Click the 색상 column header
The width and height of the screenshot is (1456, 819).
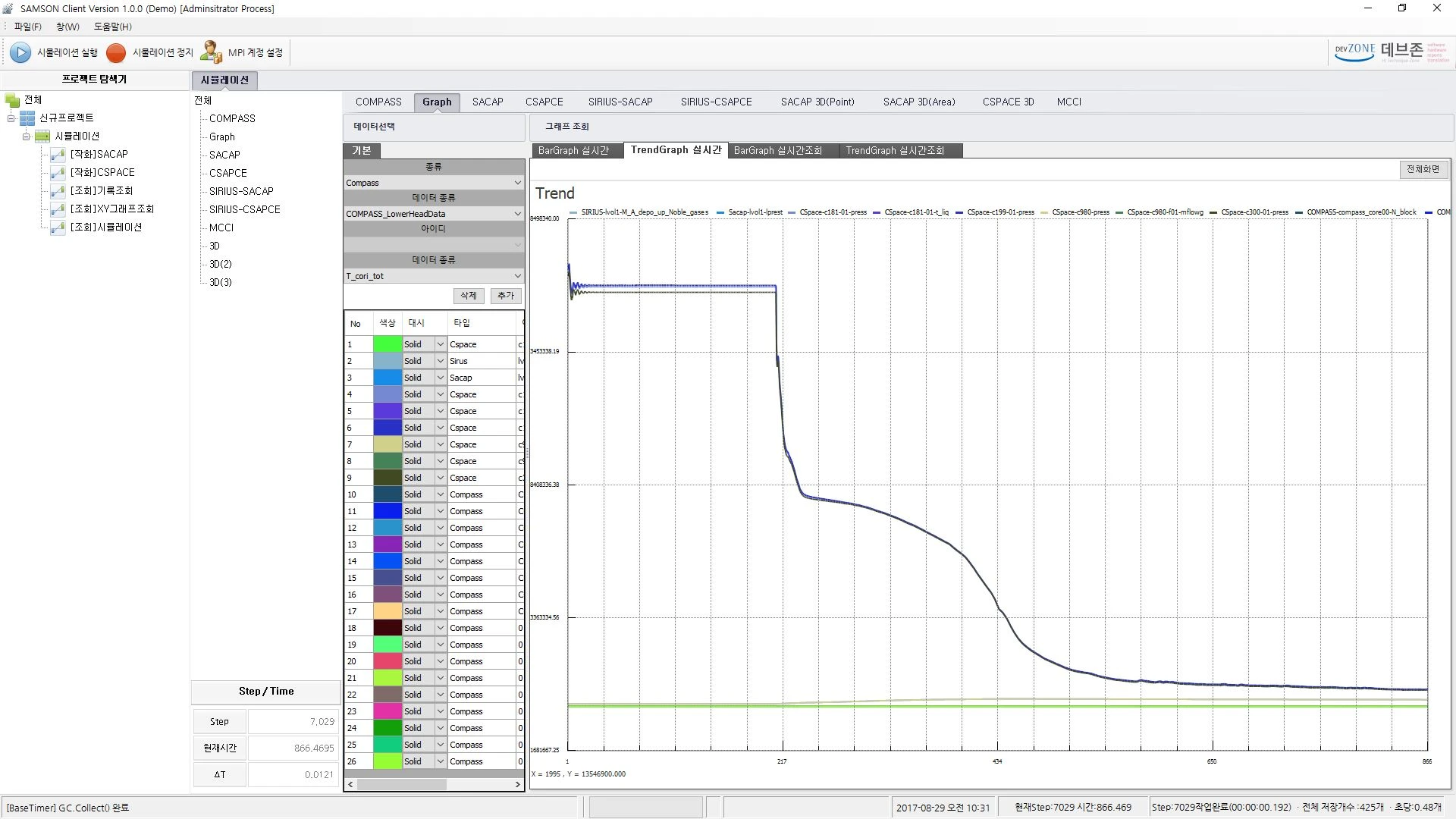tap(388, 323)
